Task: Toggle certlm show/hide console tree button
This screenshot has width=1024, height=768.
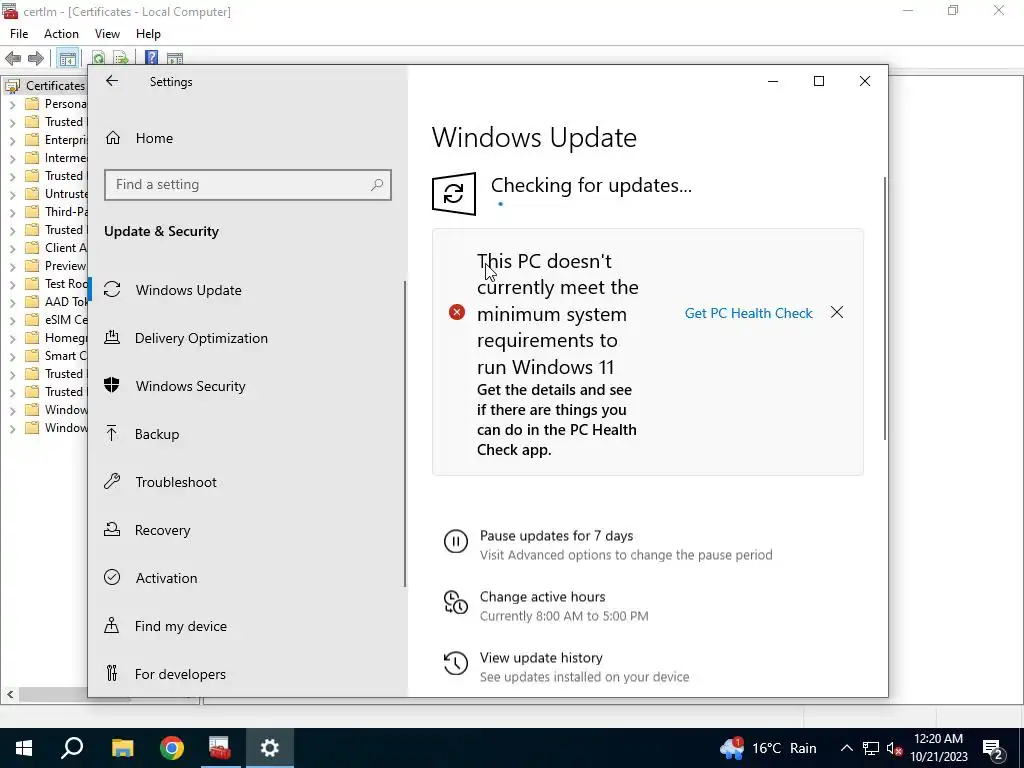Action: tap(68, 58)
